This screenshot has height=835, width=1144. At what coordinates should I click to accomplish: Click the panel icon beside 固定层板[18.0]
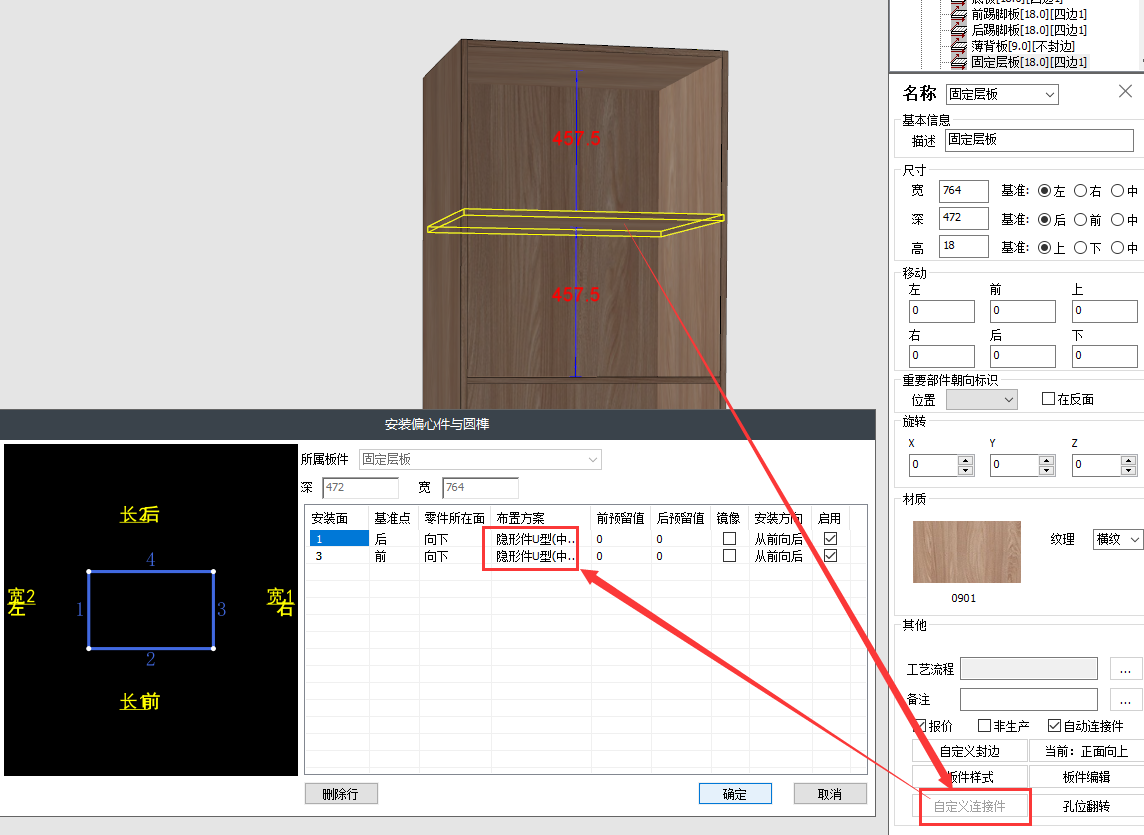tap(959, 62)
